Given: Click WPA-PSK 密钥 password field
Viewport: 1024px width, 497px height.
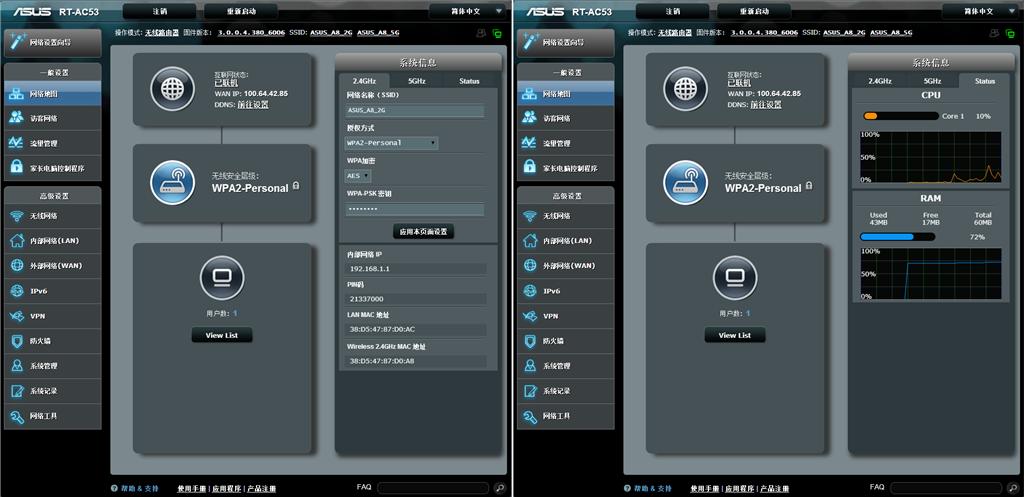Looking at the screenshot, I should coord(415,209).
